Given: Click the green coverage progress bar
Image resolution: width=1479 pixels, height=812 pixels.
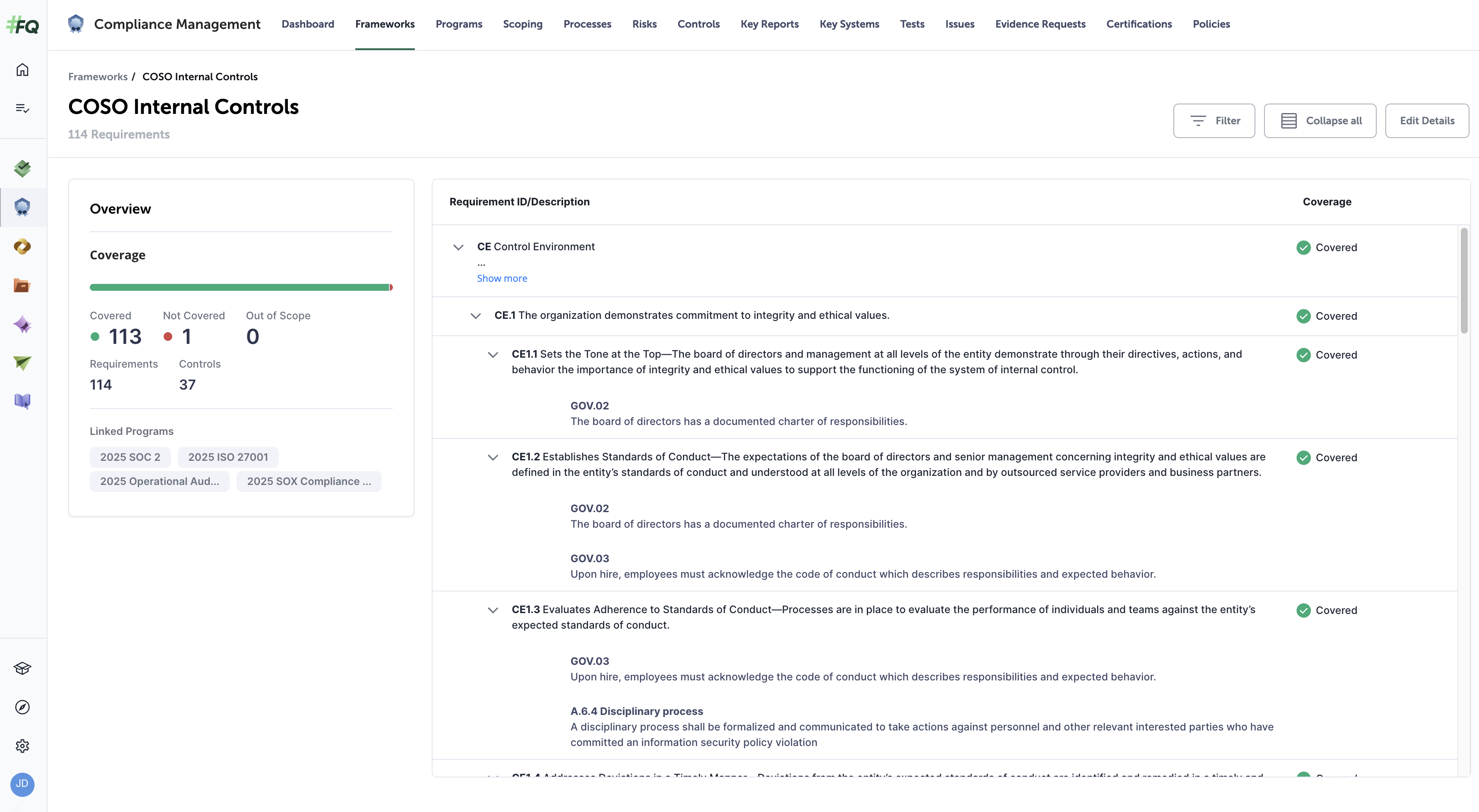Looking at the screenshot, I should (241, 287).
